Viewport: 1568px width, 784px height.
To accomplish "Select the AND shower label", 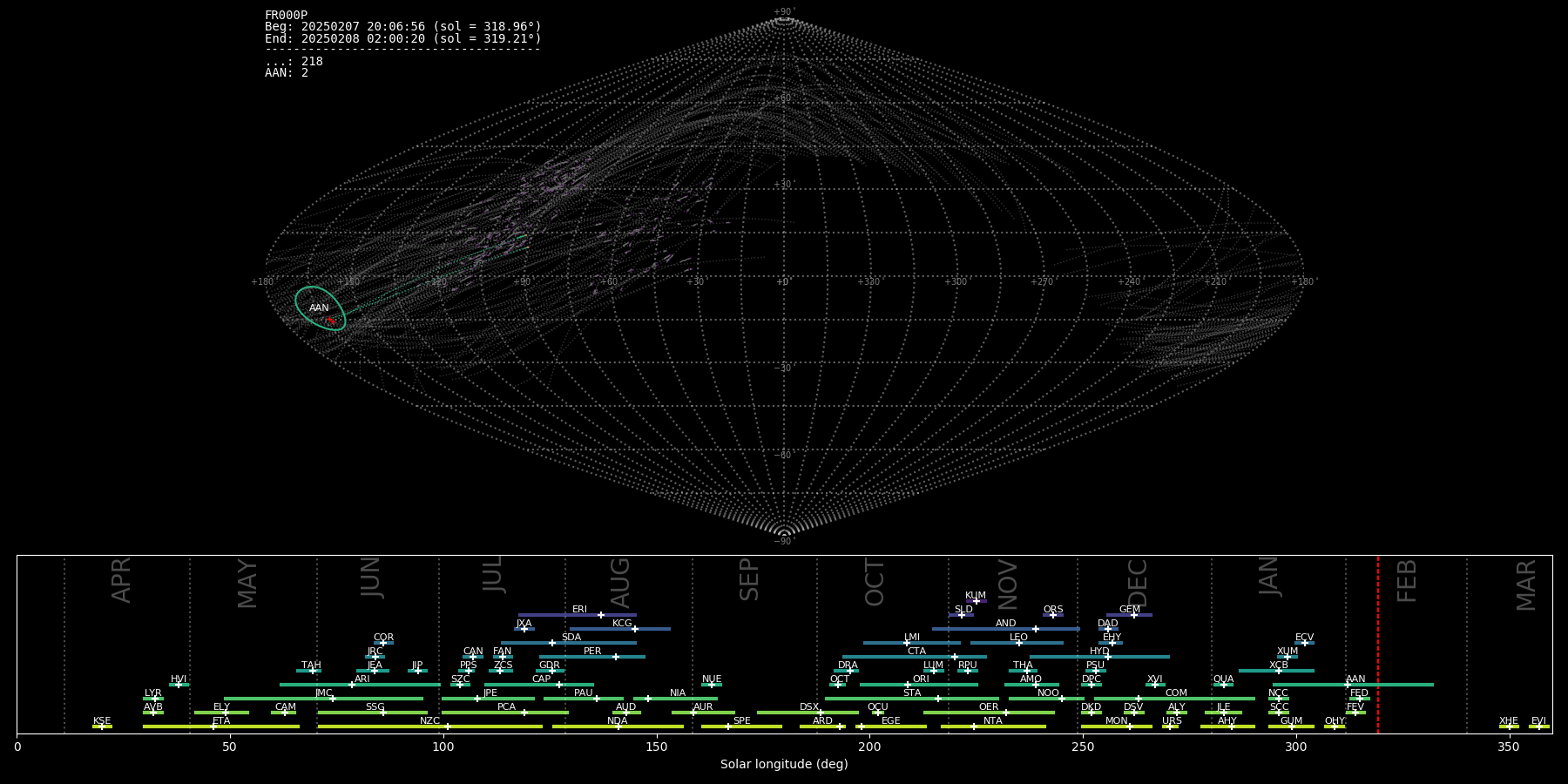I will [x=1005, y=623].
